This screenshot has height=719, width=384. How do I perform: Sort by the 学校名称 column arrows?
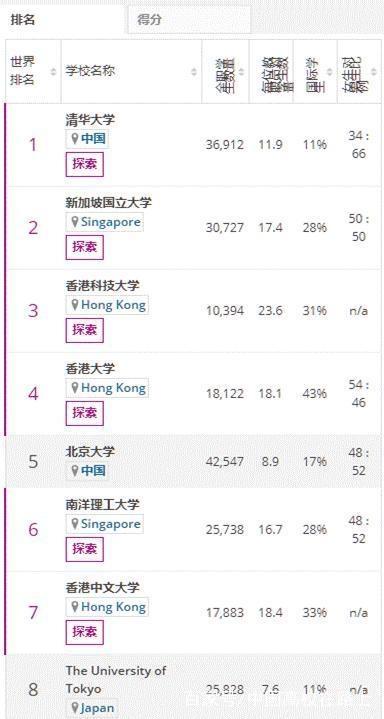[194, 72]
